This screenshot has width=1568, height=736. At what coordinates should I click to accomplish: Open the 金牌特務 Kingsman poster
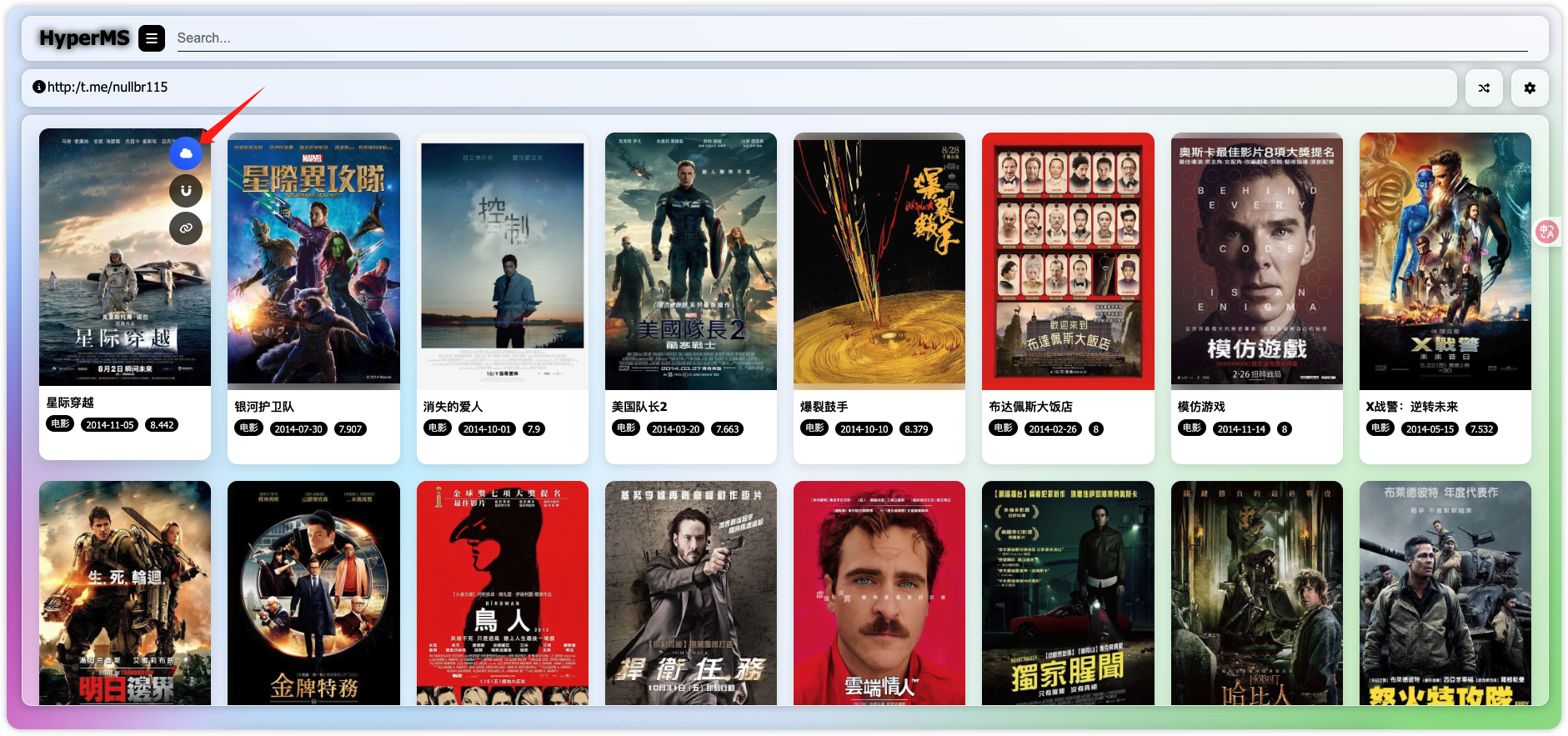(x=313, y=593)
